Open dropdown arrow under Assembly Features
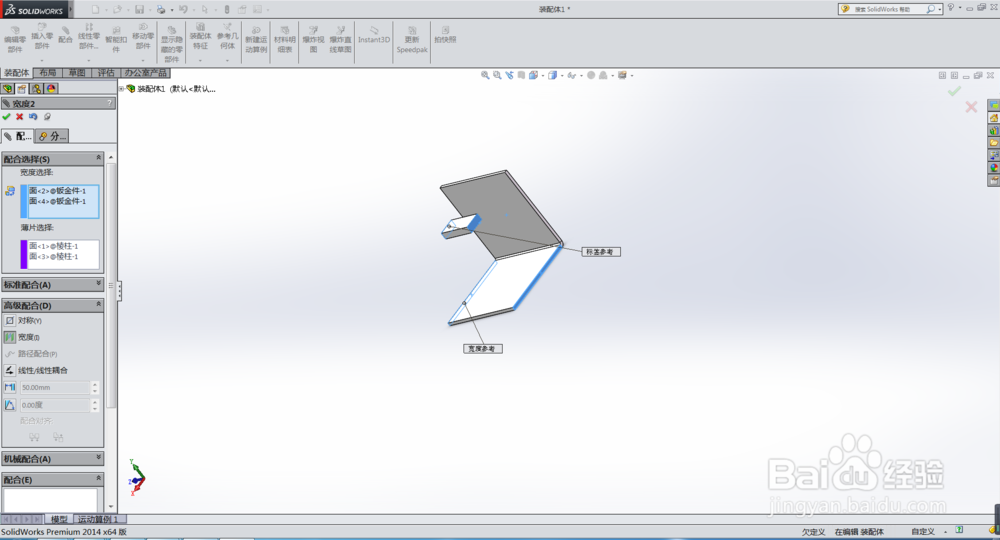This screenshot has width=1000, height=540. [200, 60]
